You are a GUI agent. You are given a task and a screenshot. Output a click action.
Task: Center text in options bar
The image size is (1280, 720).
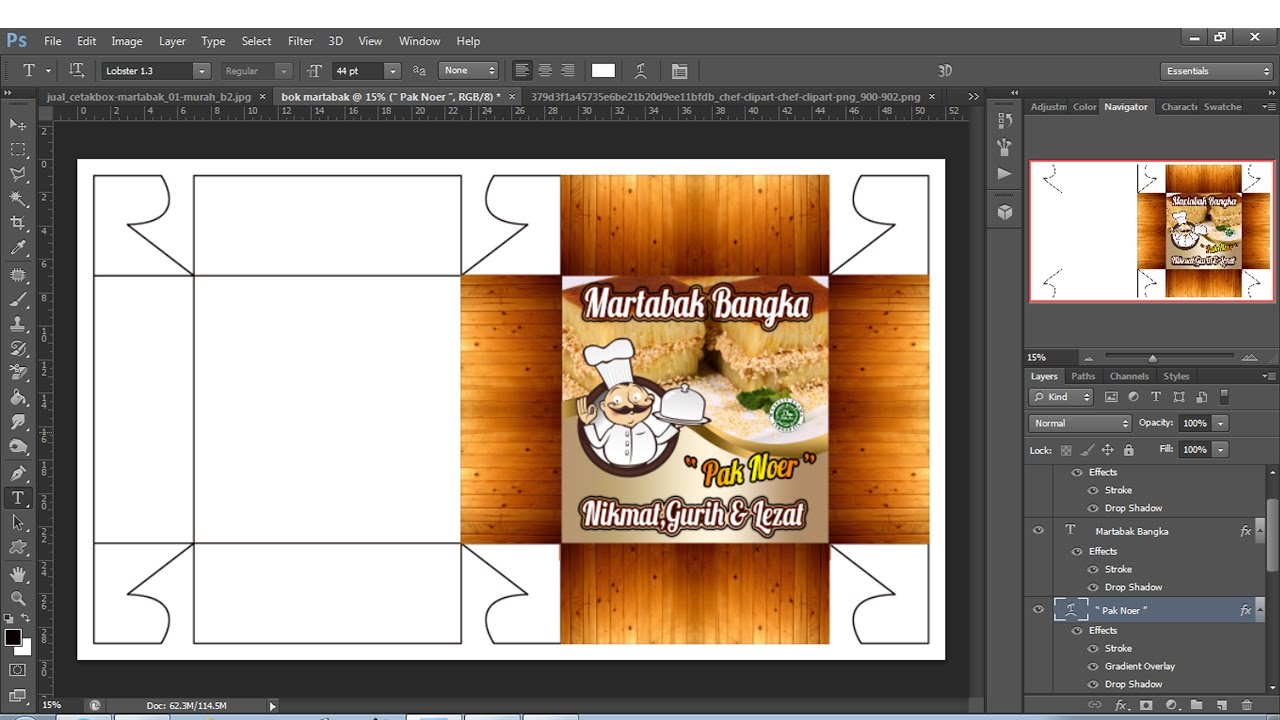(545, 71)
